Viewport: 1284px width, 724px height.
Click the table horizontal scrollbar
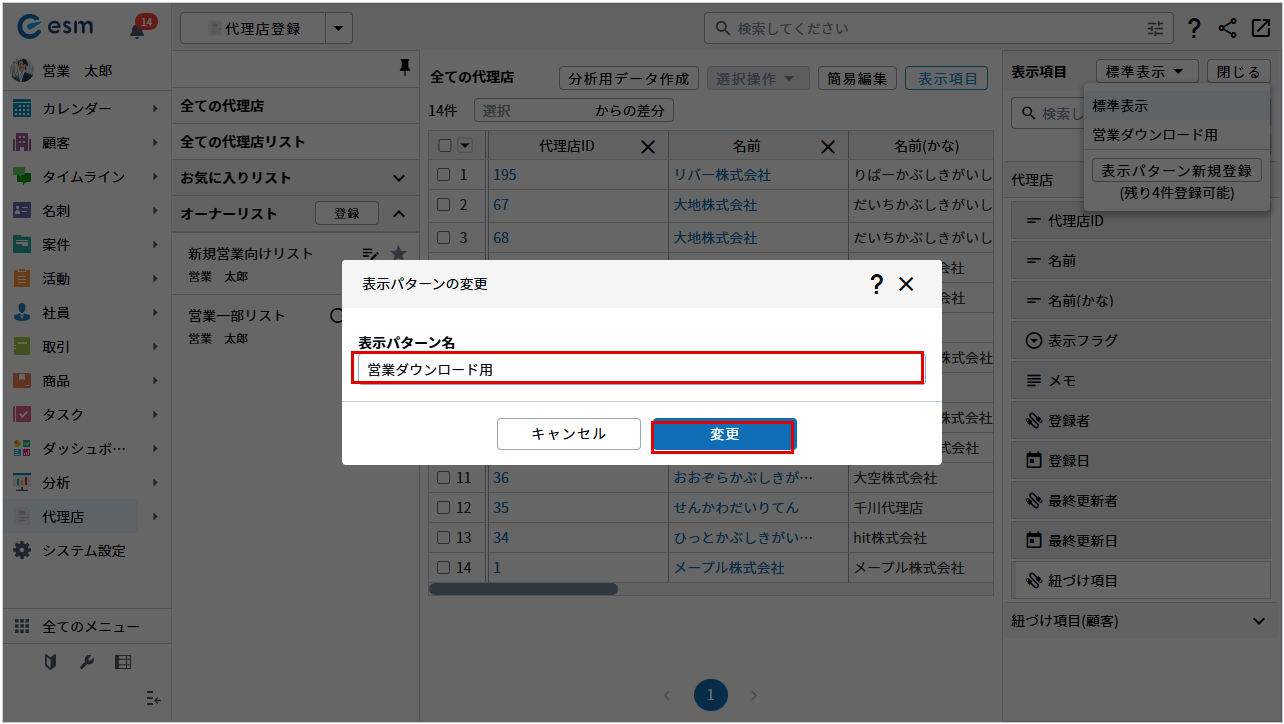523,589
